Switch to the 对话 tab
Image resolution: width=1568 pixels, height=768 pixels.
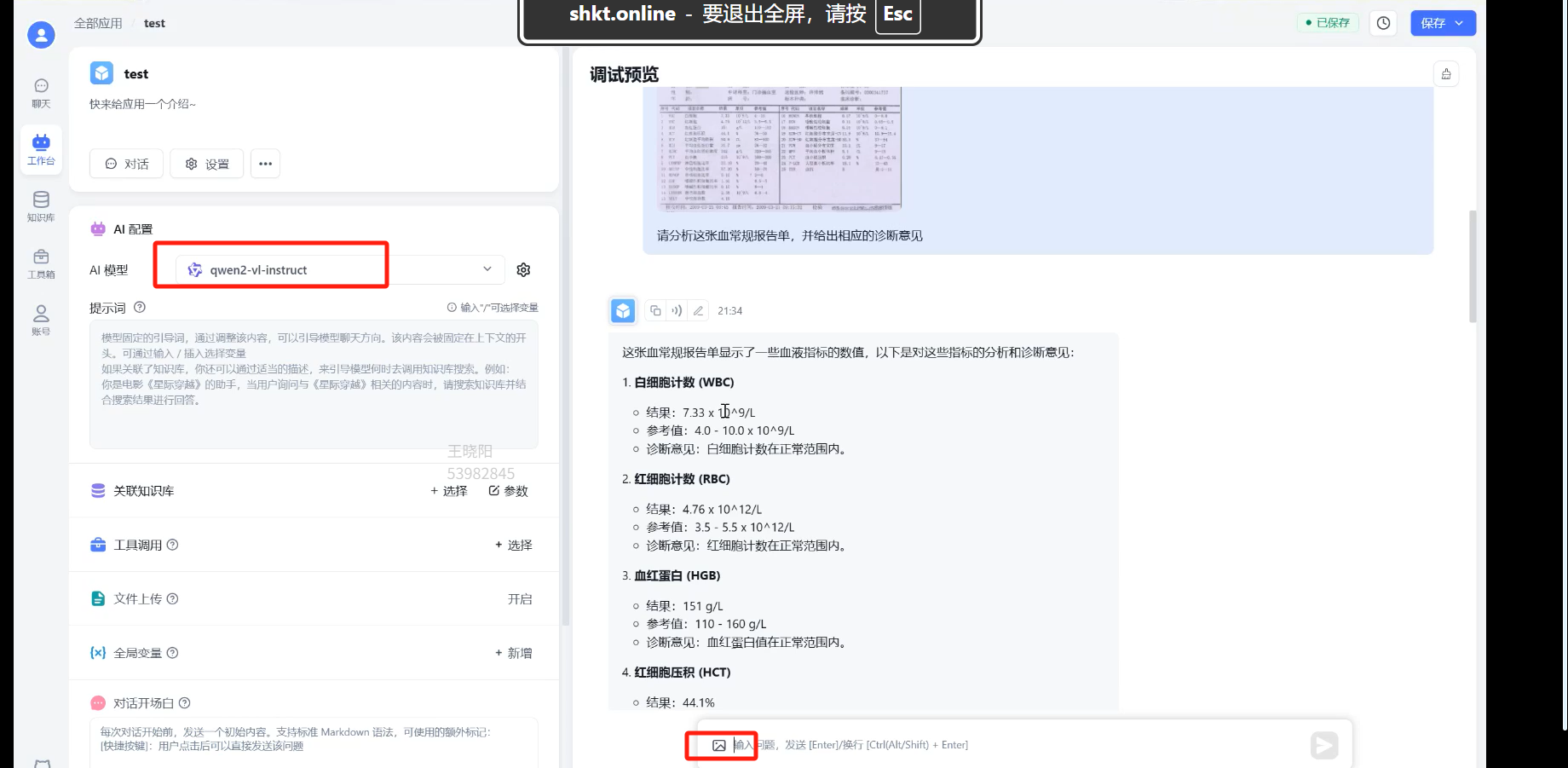point(127,164)
